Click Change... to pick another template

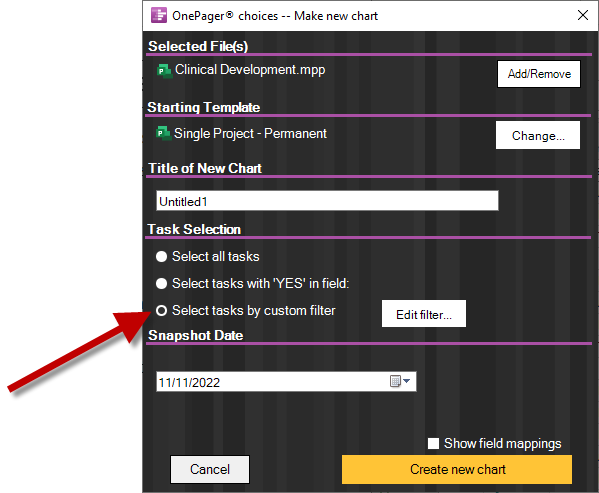point(538,135)
